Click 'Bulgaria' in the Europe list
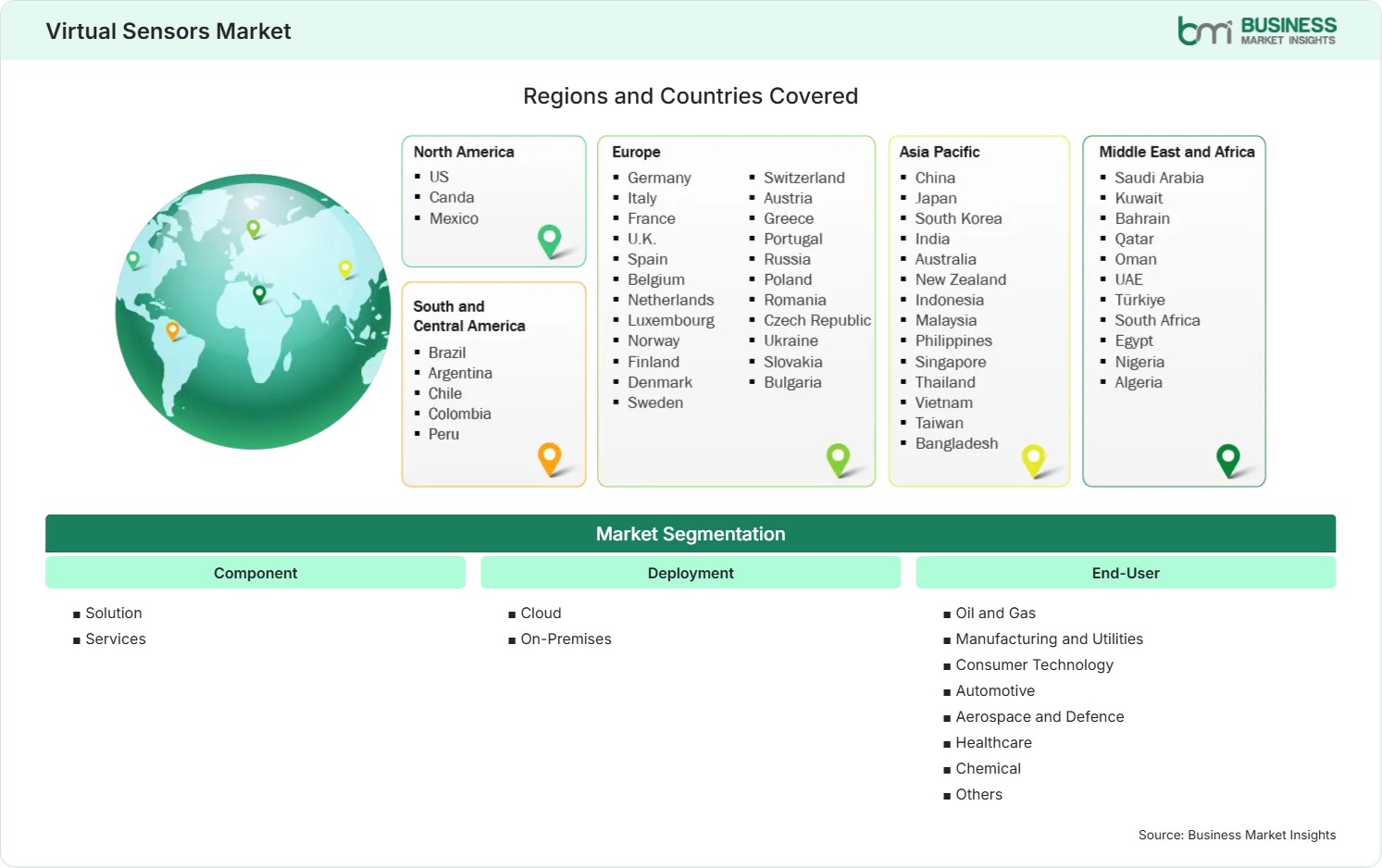The height and width of the screenshot is (868, 1382). click(x=792, y=382)
